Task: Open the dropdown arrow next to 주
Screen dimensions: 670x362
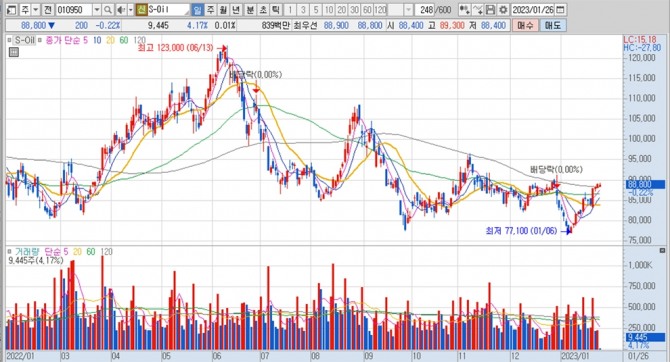Action: [x=35, y=10]
